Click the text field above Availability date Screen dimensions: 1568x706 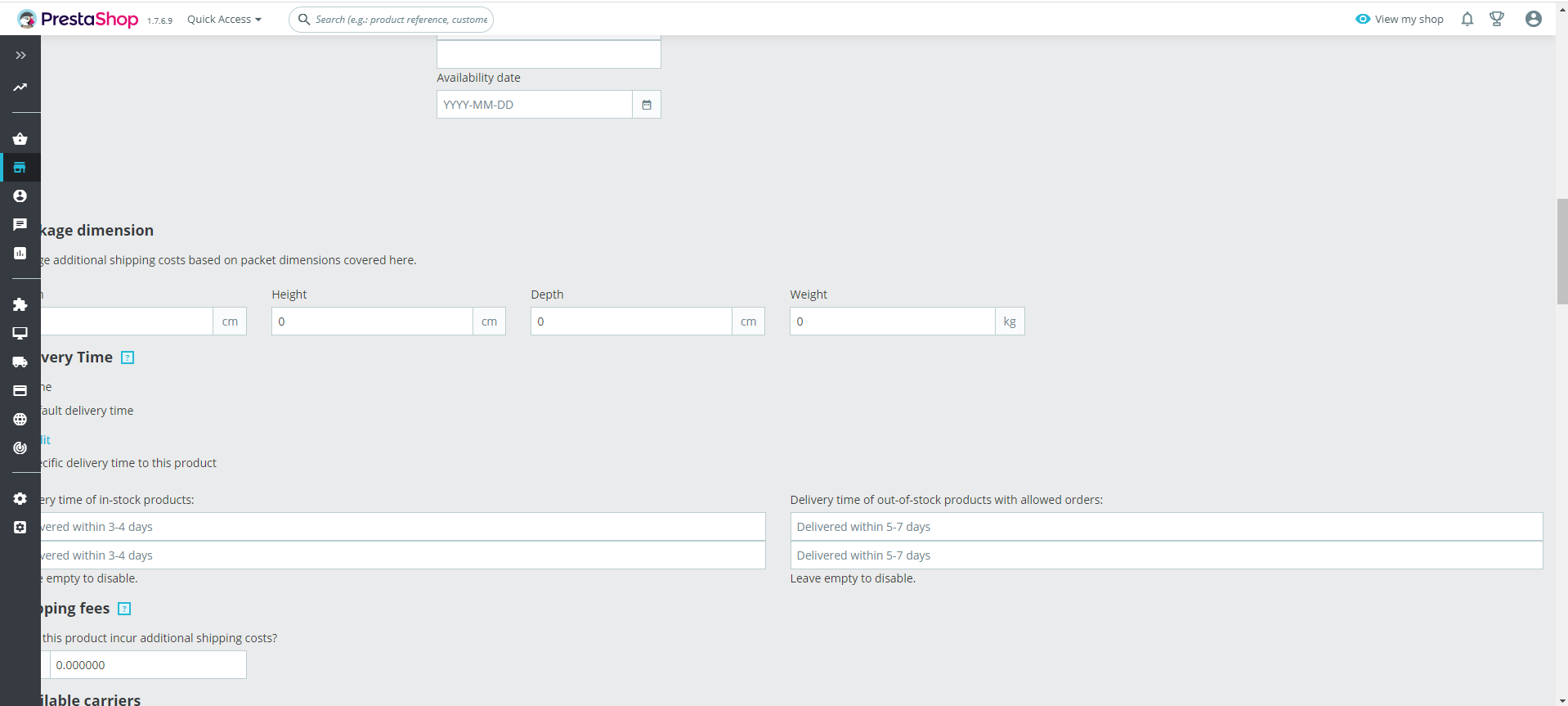tap(549, 54)
